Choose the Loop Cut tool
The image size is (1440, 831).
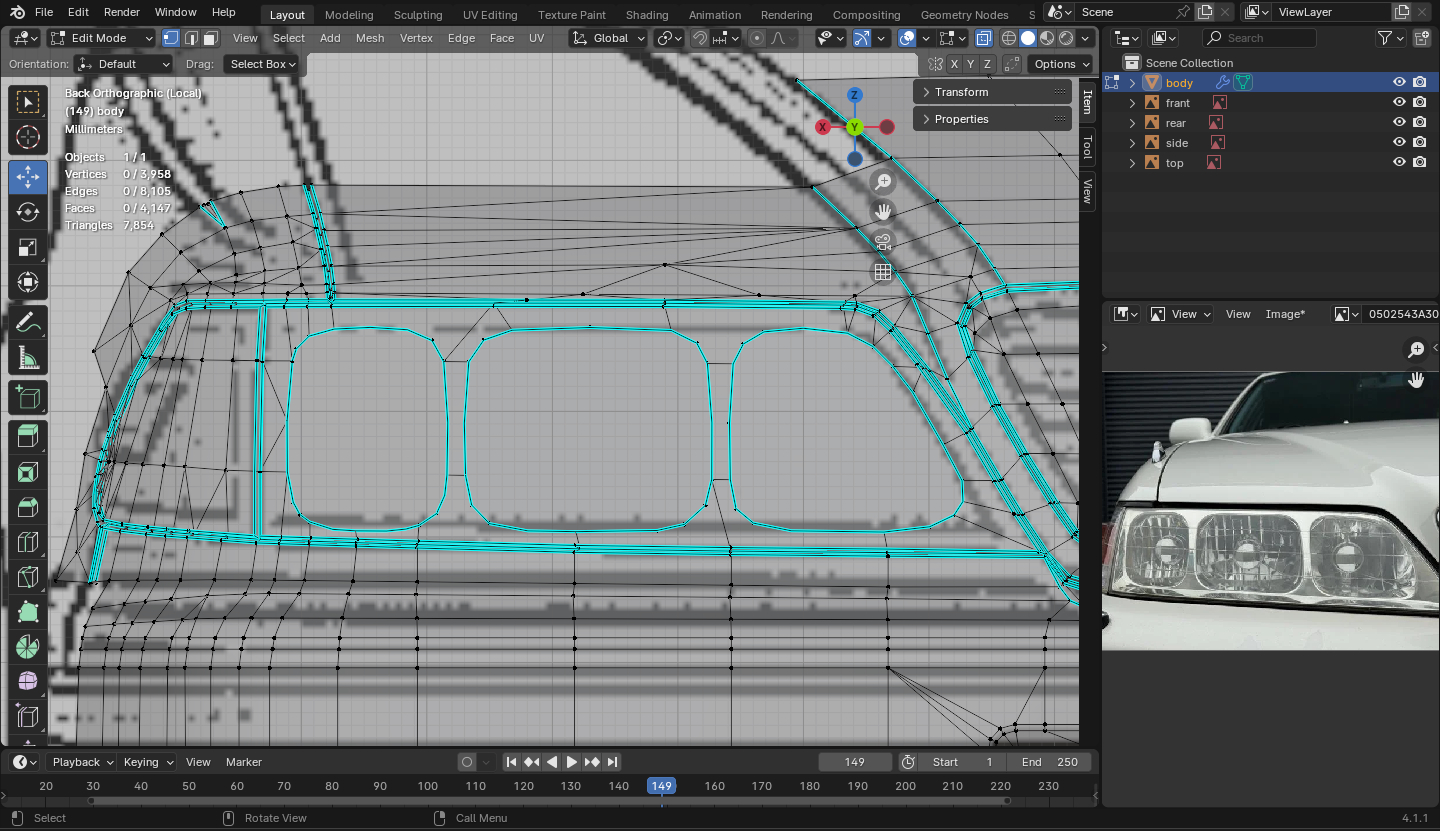tap(28, 542)
